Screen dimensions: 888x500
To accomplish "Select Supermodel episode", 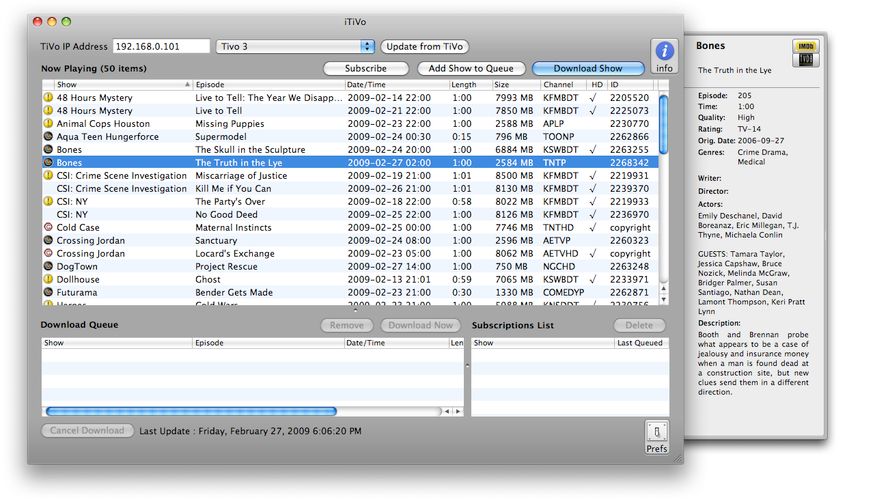I will point(351,136).
